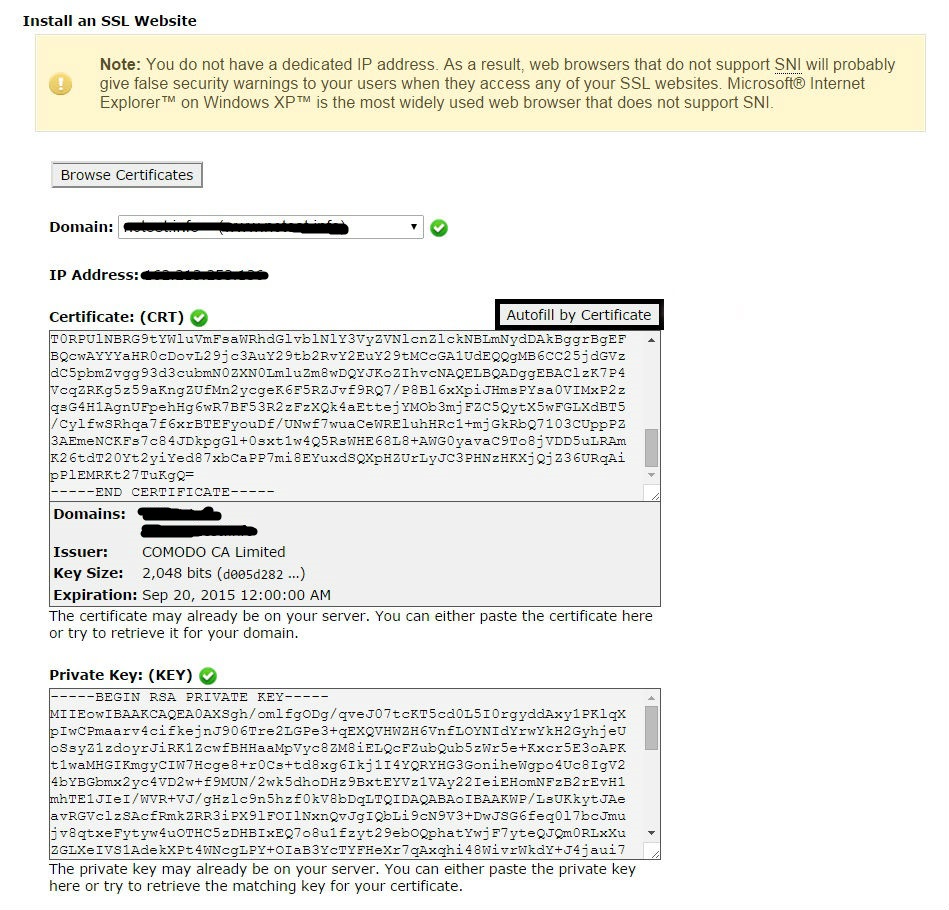Click the certificate box scrollbar thumb

[651, 448]
